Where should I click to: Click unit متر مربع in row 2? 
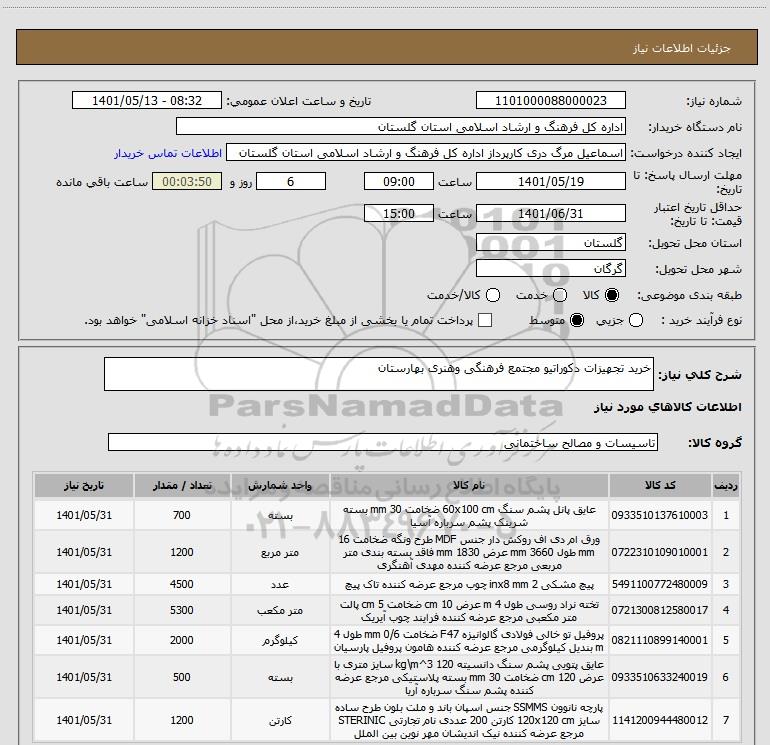pos(280,552)
